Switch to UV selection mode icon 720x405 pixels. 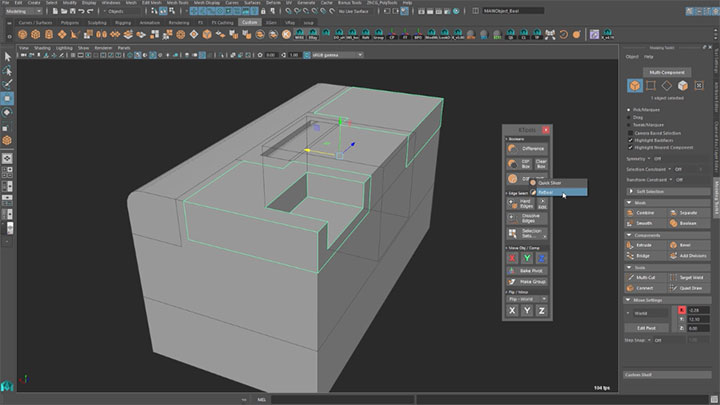699,85
